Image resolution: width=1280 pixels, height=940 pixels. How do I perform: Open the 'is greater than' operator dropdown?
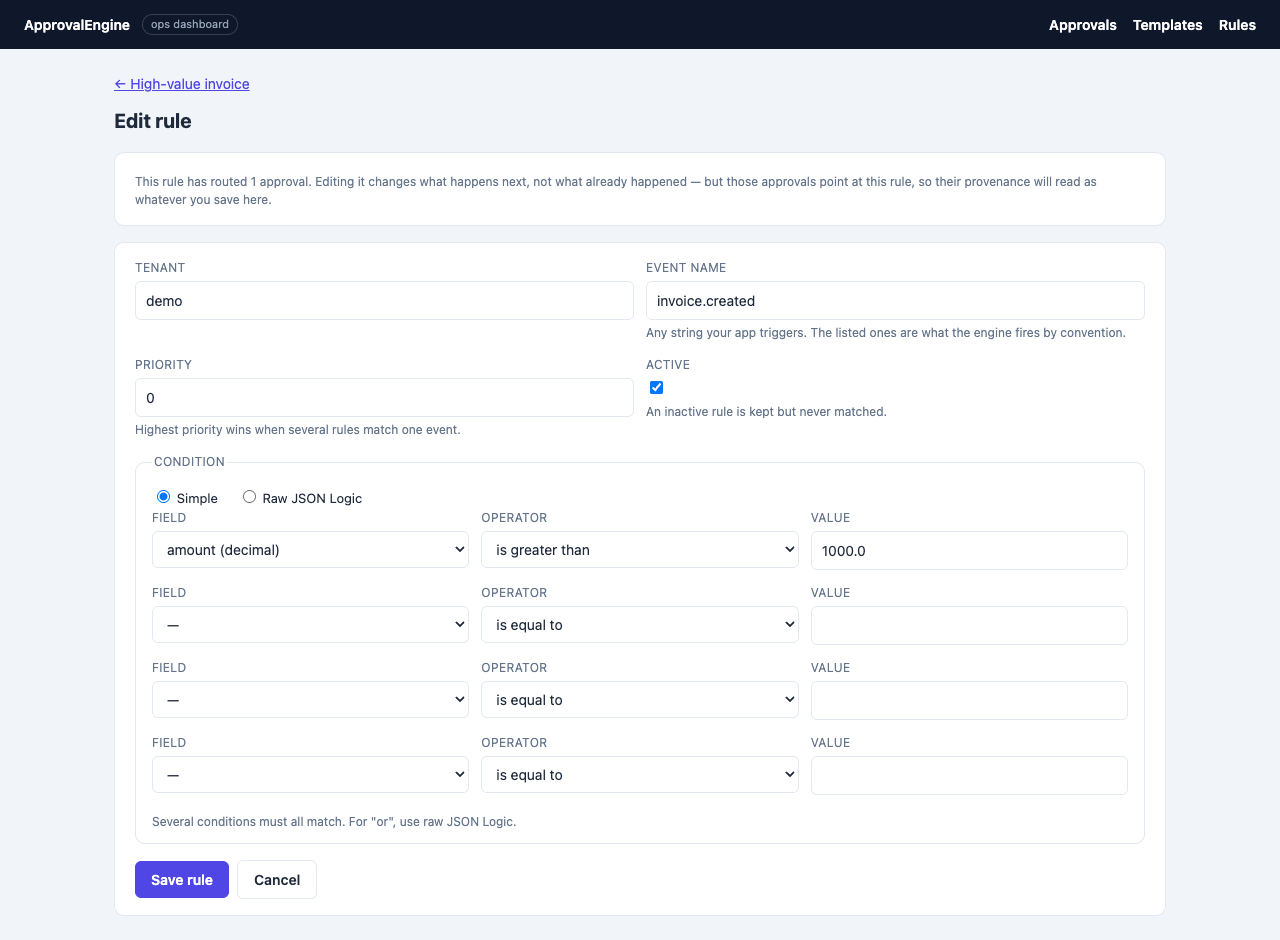point(640,550)
